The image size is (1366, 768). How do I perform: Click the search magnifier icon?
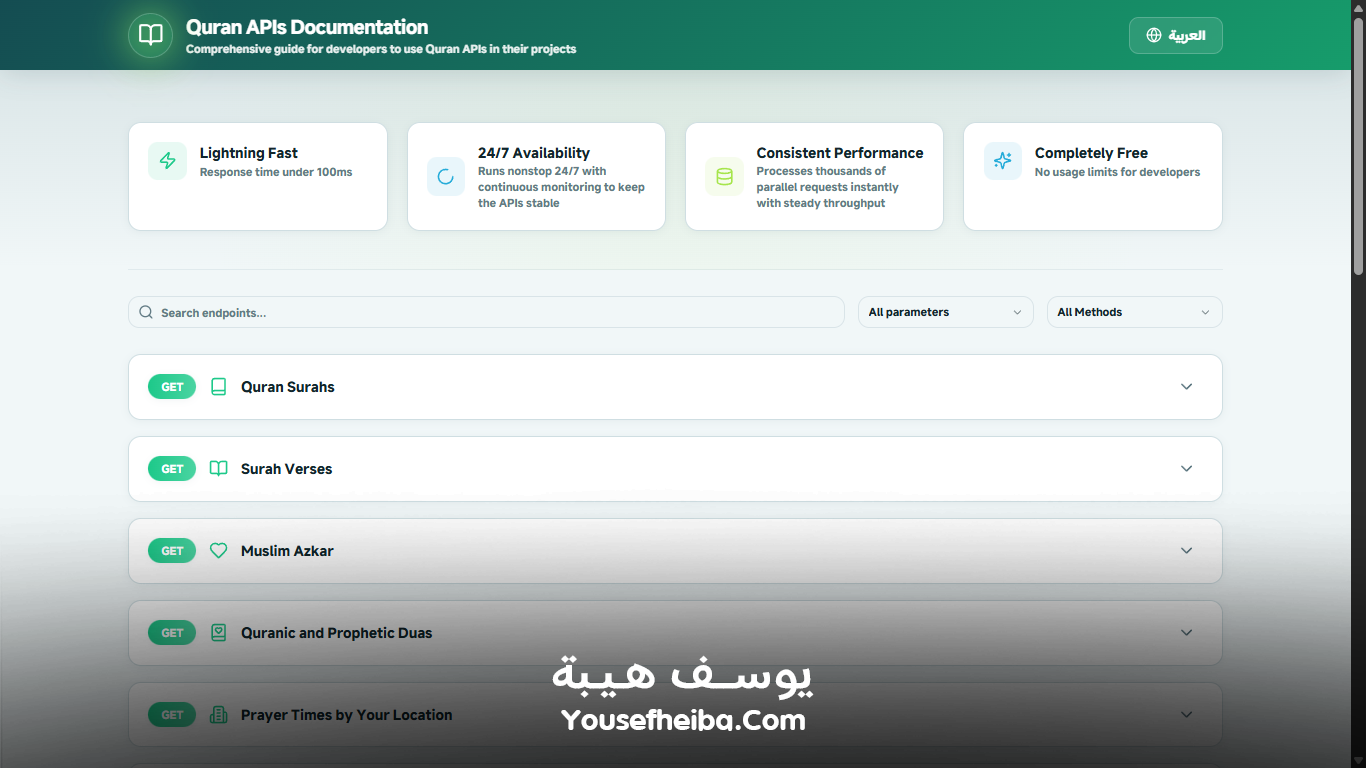click(146, 312)
